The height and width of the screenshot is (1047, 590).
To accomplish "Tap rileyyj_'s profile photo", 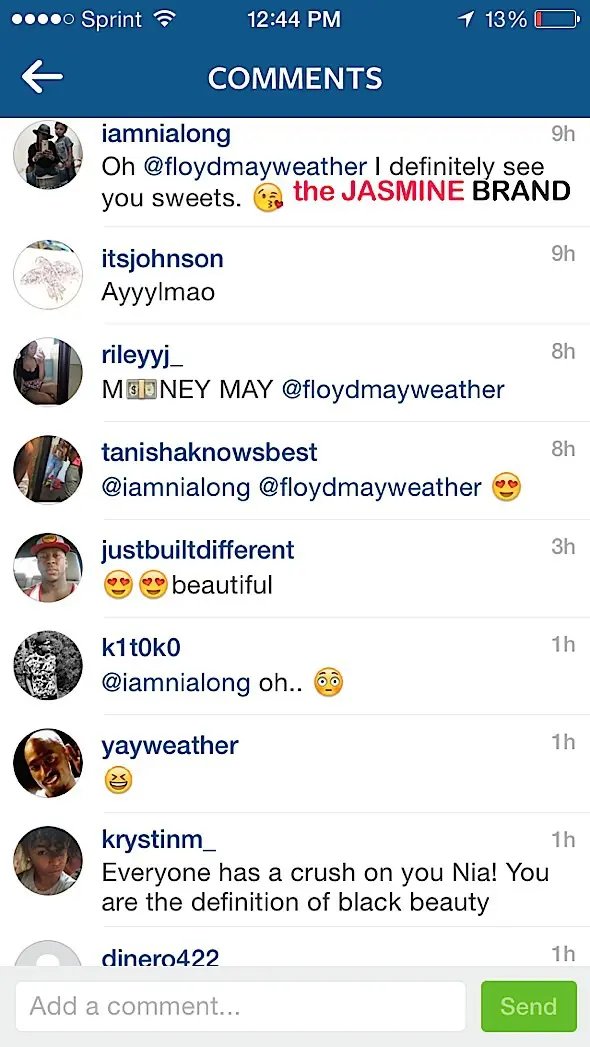I will pos(48,372).
